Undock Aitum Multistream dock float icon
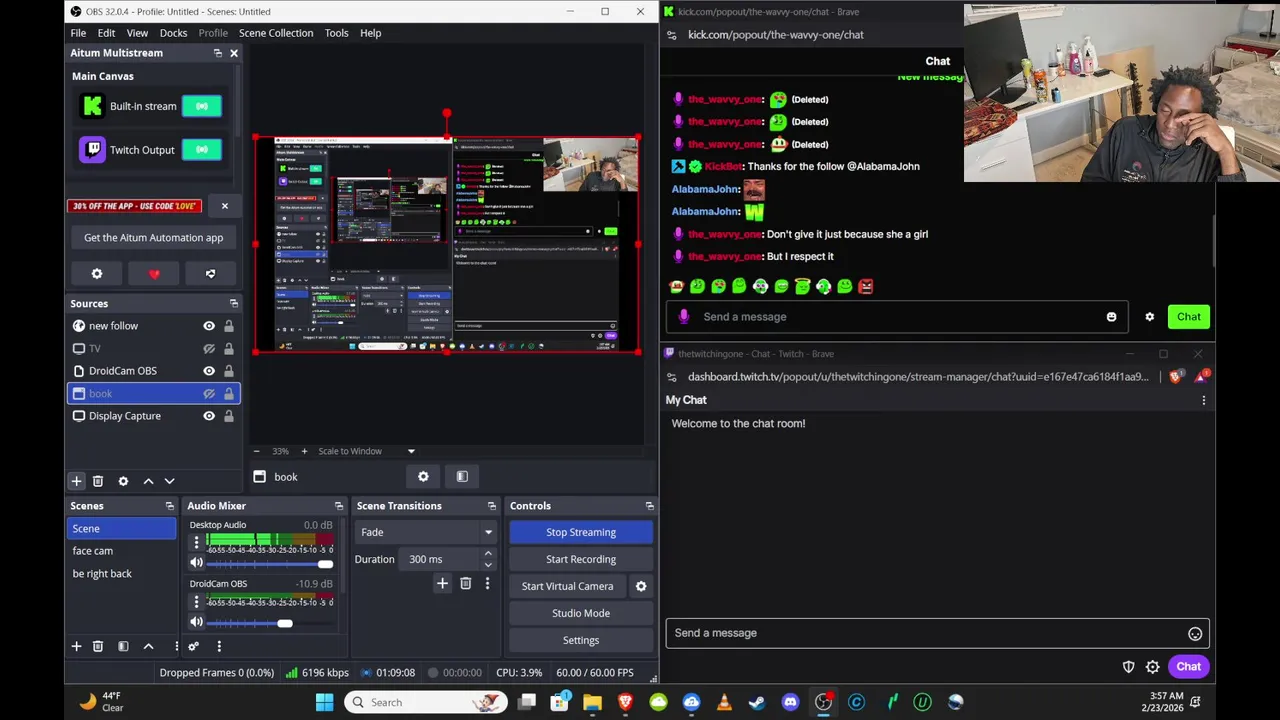 click(x=217, y=53)
